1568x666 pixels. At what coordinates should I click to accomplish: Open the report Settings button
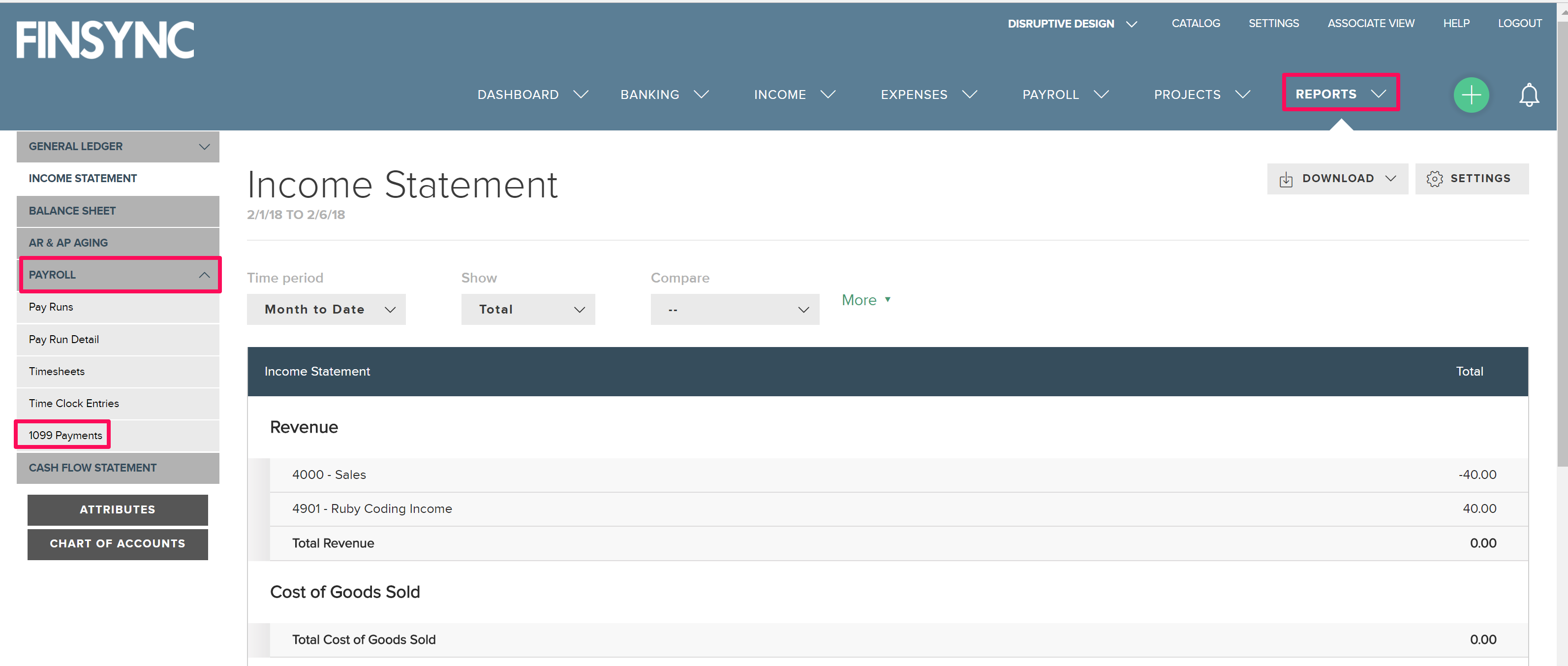pos(1471,178)
